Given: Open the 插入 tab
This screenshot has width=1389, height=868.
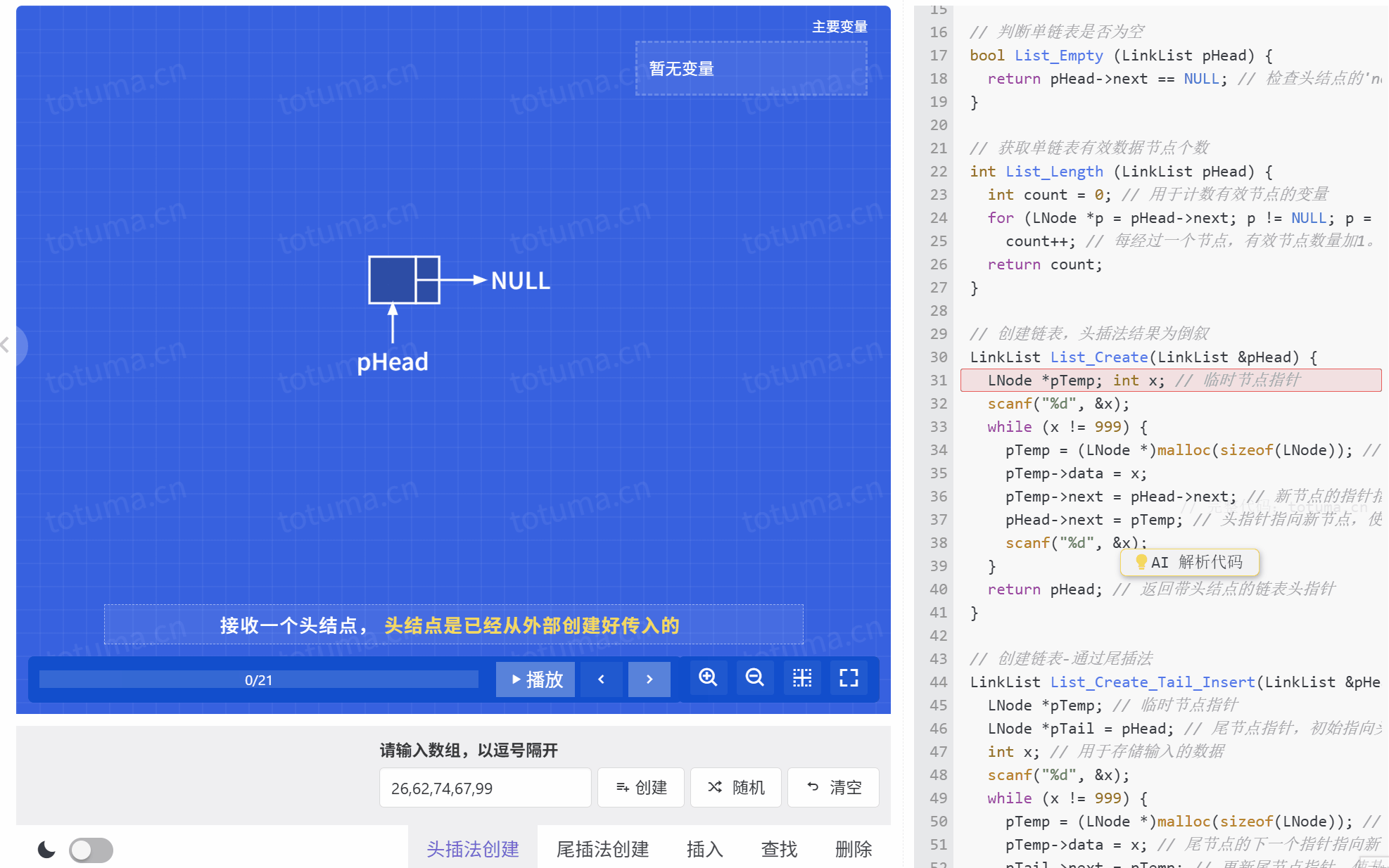Looking at the screenshot, I should (x=705, y=849).
